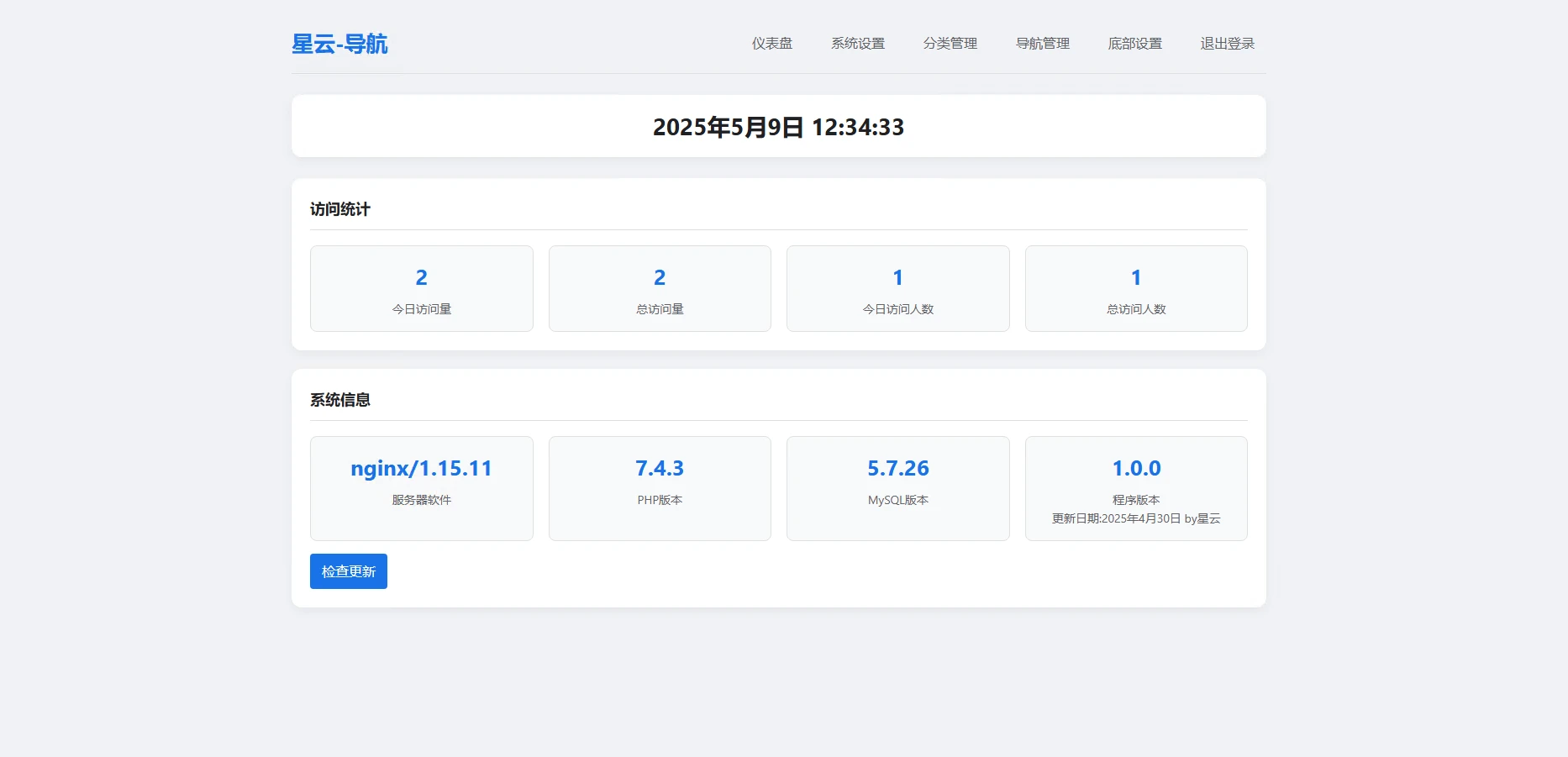Image resolution: width=1568 pixels, height=757 pixels.
Task: Click the 检查更新 button
Action: [x=349, y=571]
